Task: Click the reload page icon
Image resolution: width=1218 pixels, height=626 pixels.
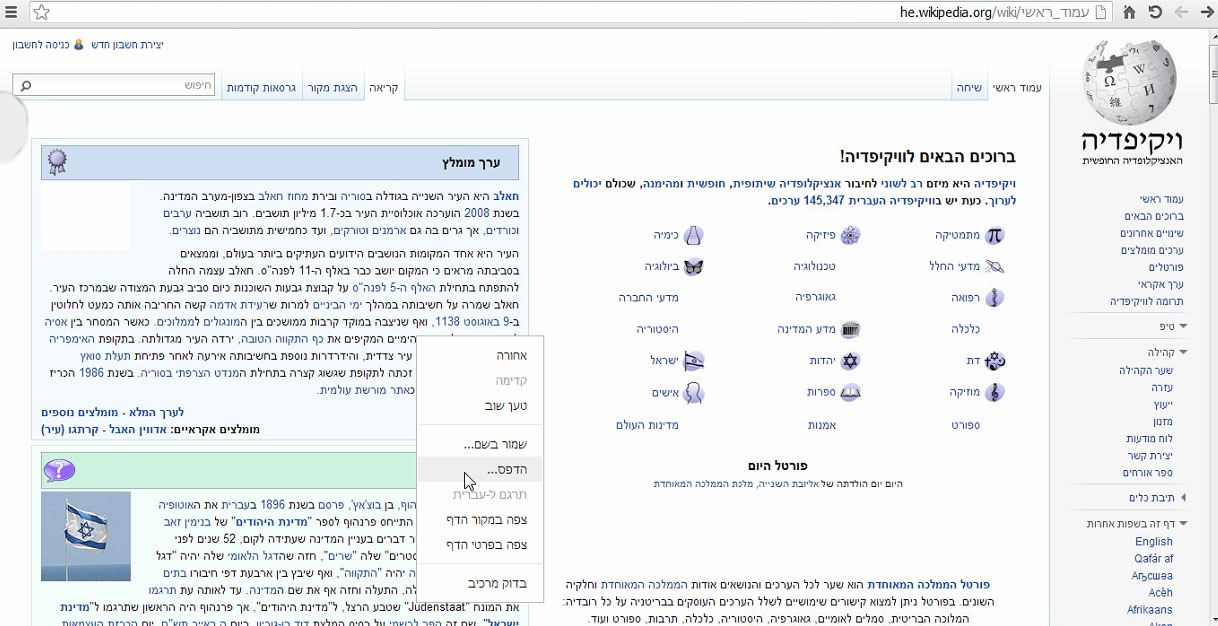Action: [1155, 12]
